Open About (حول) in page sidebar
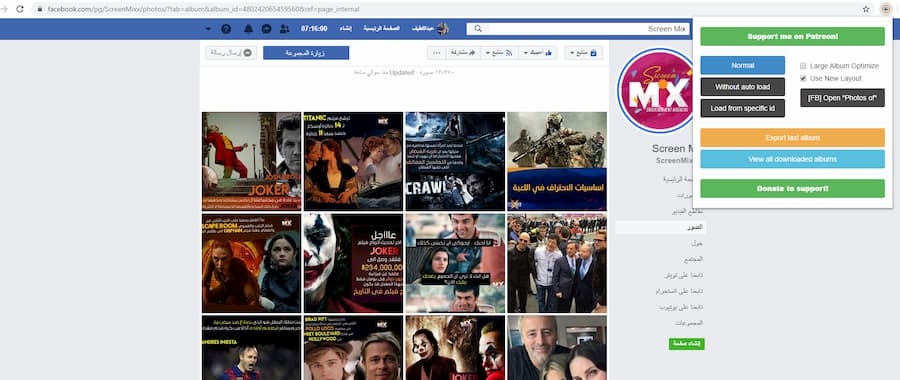The width and height of the screenshot is (900, 380). 697,243
